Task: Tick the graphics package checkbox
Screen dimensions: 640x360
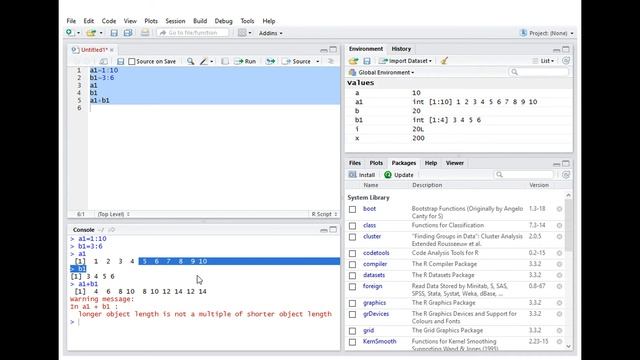Action: point(352,303)
